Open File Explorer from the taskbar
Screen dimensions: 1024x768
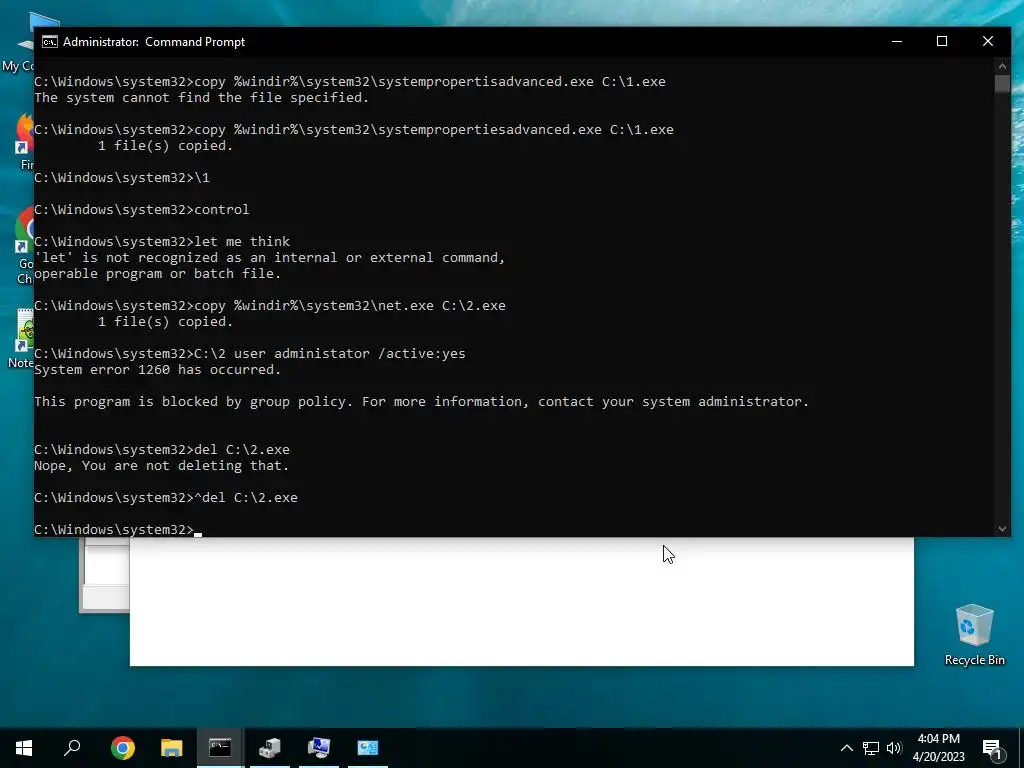coord(171,747)
